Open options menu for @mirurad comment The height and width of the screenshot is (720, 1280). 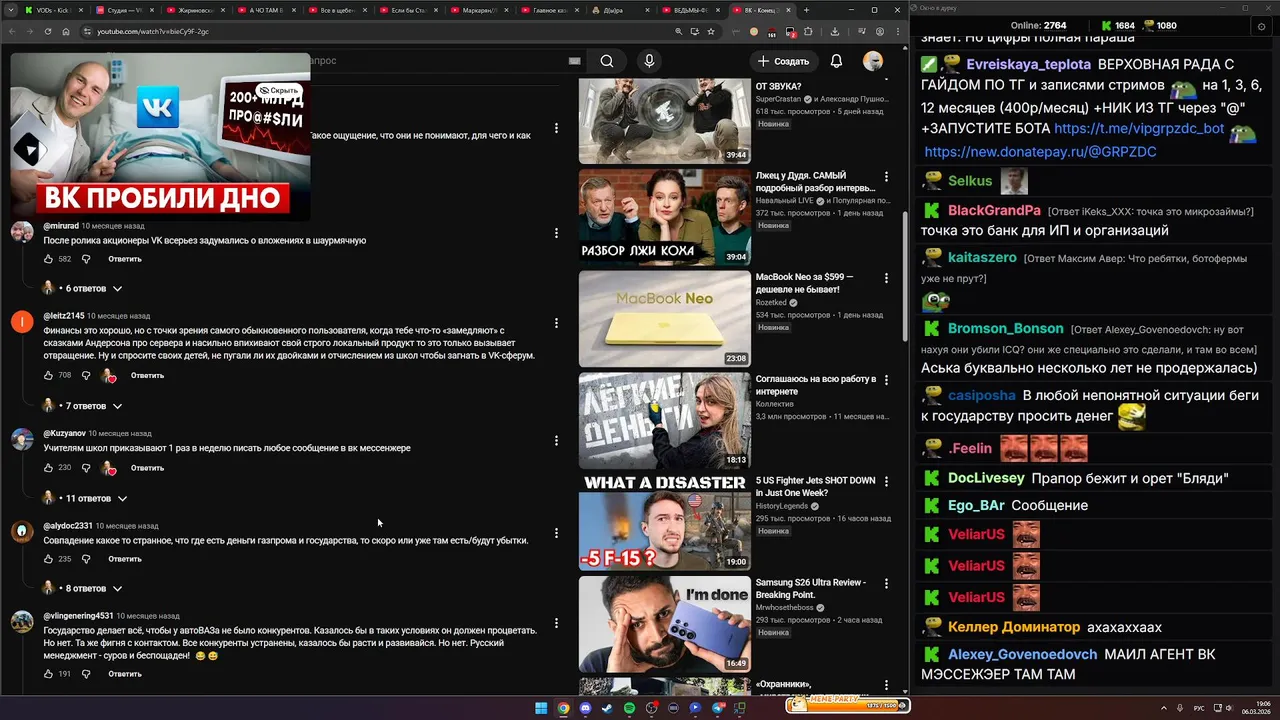pyautogui.click(x=556, y=233)
